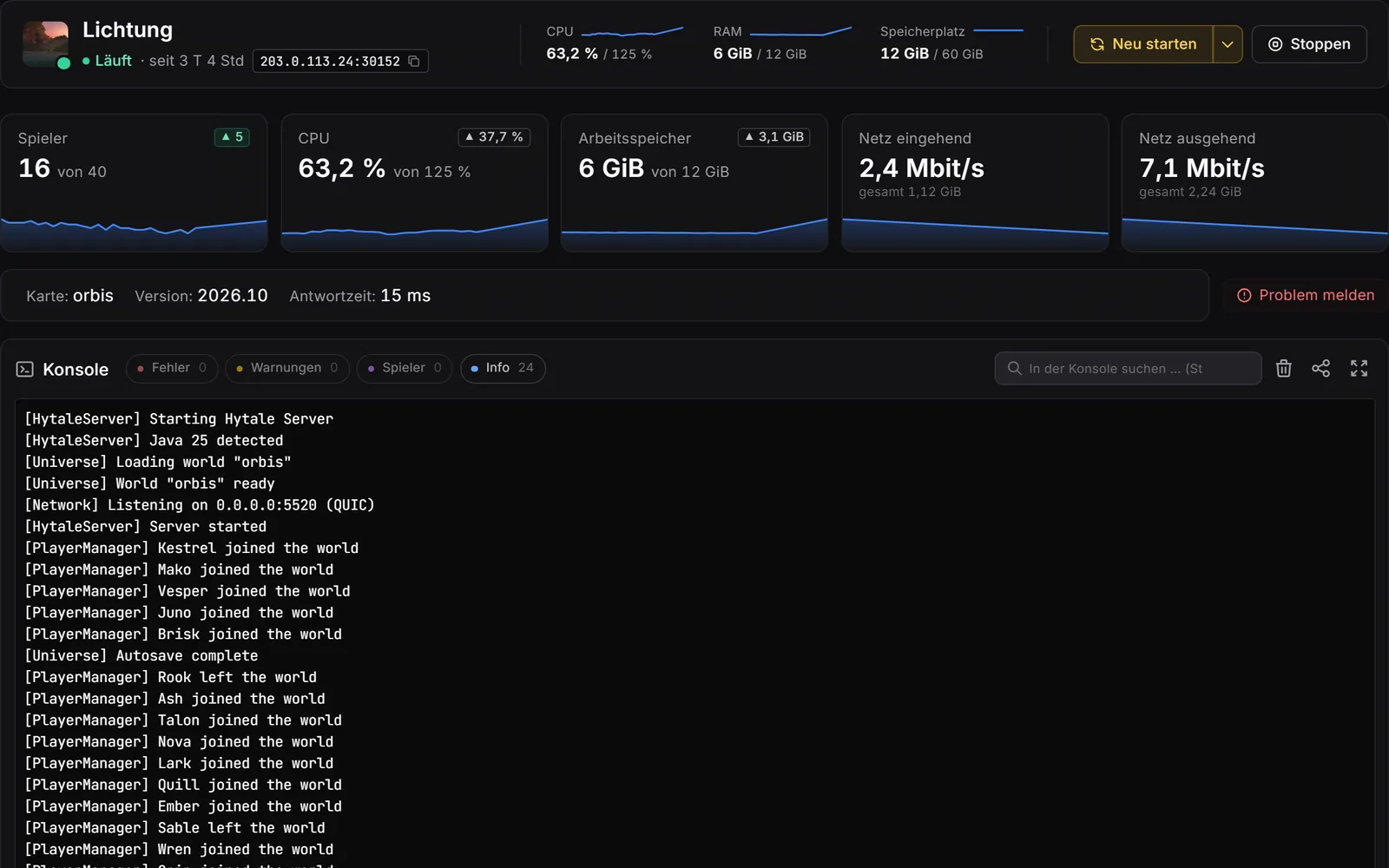This screenshot has width=1389, height=868.
Task: Toggle the Info console filter
Action: [x=503, y=368]
